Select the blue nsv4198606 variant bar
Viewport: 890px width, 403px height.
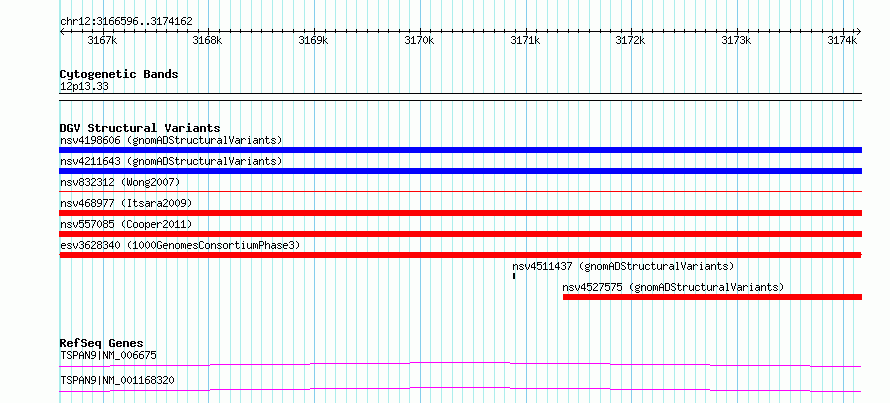460,150
